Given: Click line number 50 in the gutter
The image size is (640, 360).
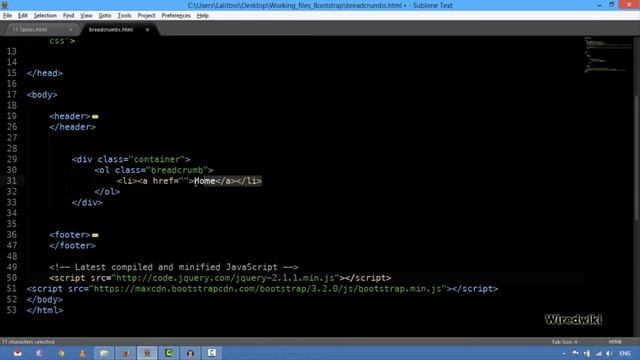Looking at the screenshot, I should pos(11,278).
